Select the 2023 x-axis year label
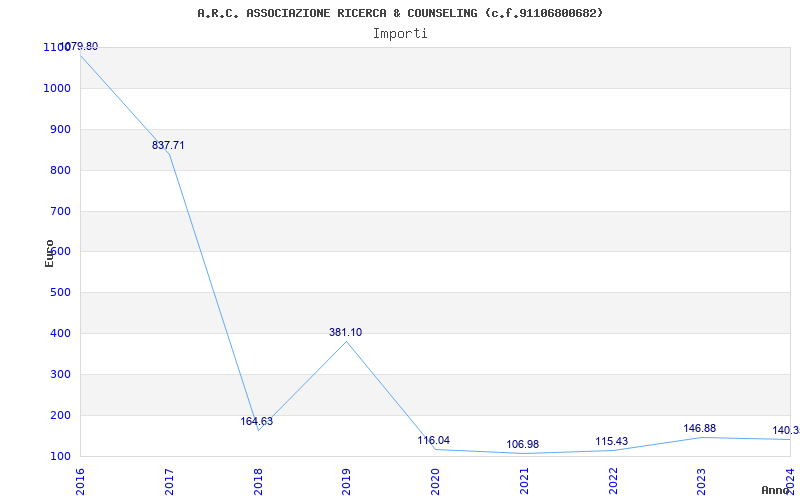This screenshot has height=500, width=800. coord(701,482)
